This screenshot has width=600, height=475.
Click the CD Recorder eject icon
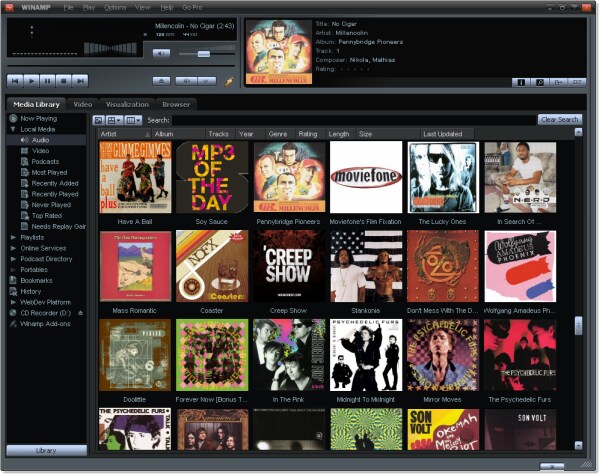coord(81,313)
